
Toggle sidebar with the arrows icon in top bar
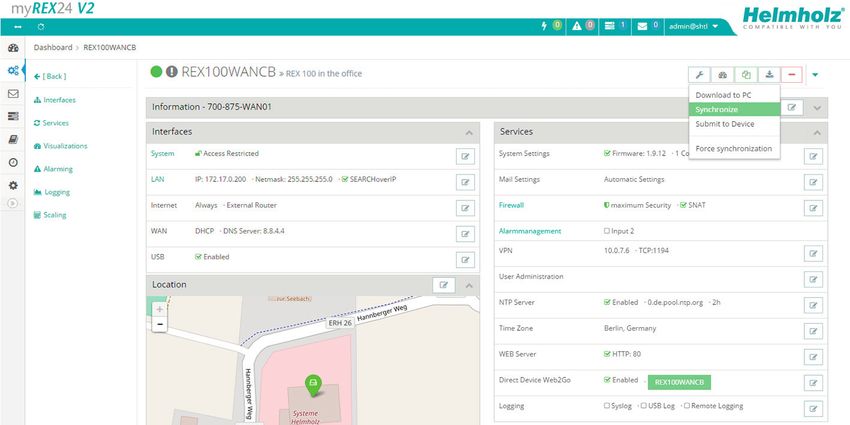(18, 27)
